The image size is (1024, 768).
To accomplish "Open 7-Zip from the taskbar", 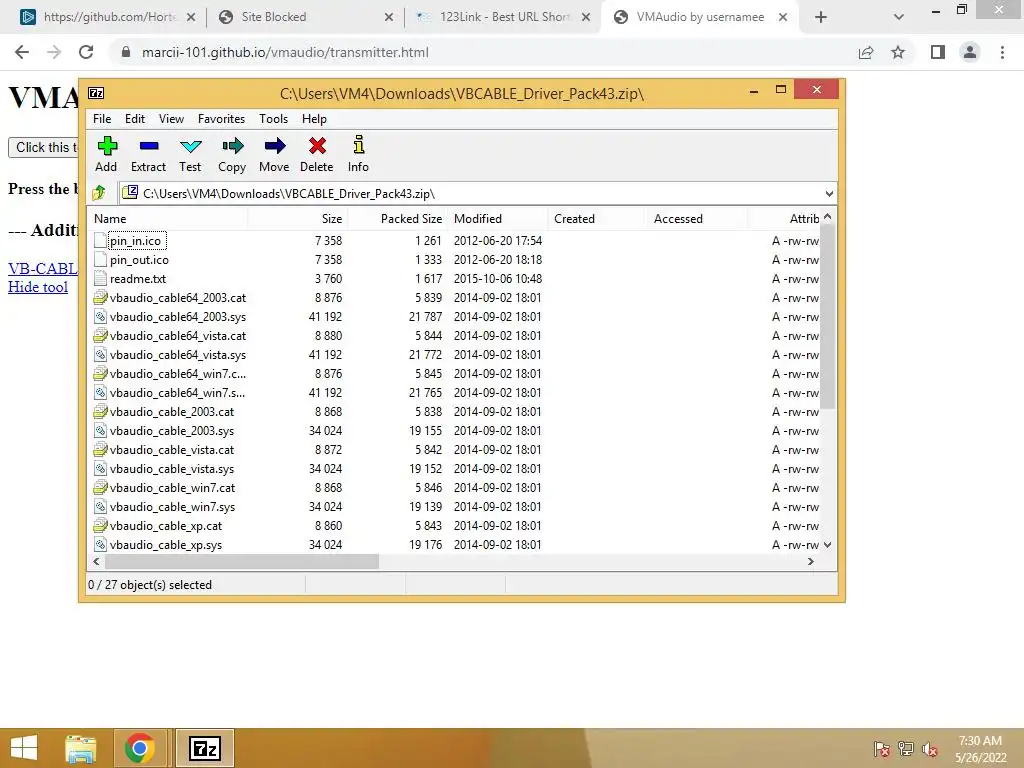I will pos(204,748).
